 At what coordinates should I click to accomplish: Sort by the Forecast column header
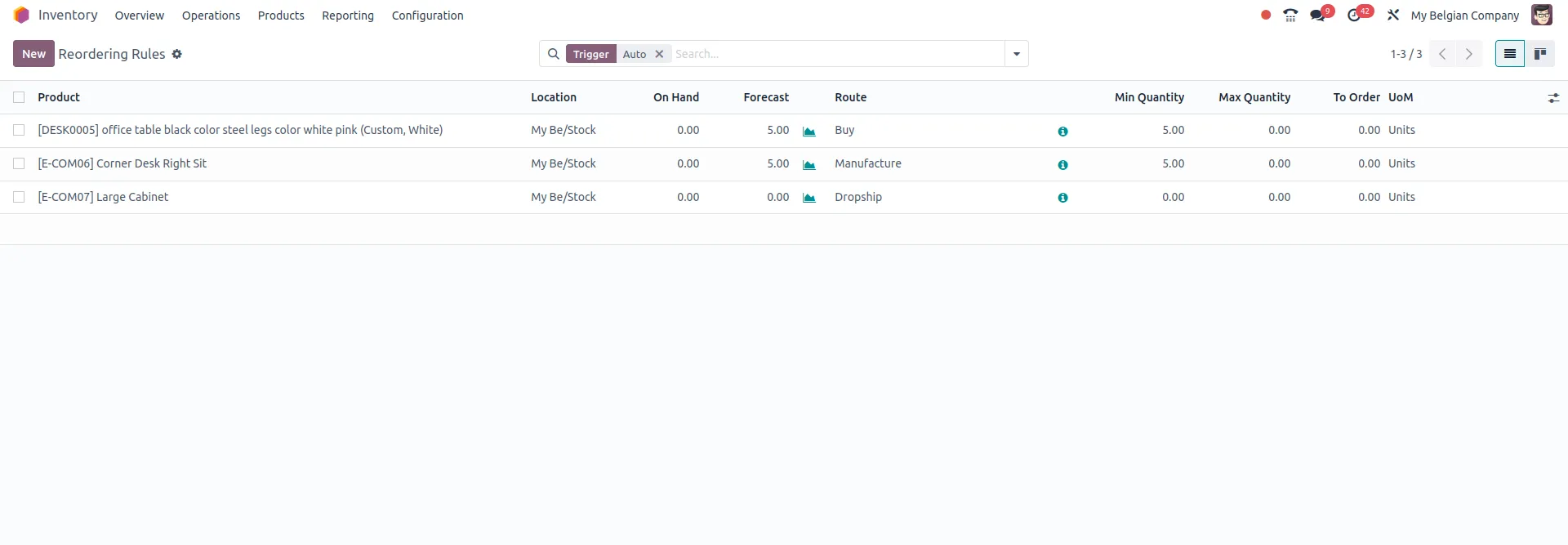(766, 97)
